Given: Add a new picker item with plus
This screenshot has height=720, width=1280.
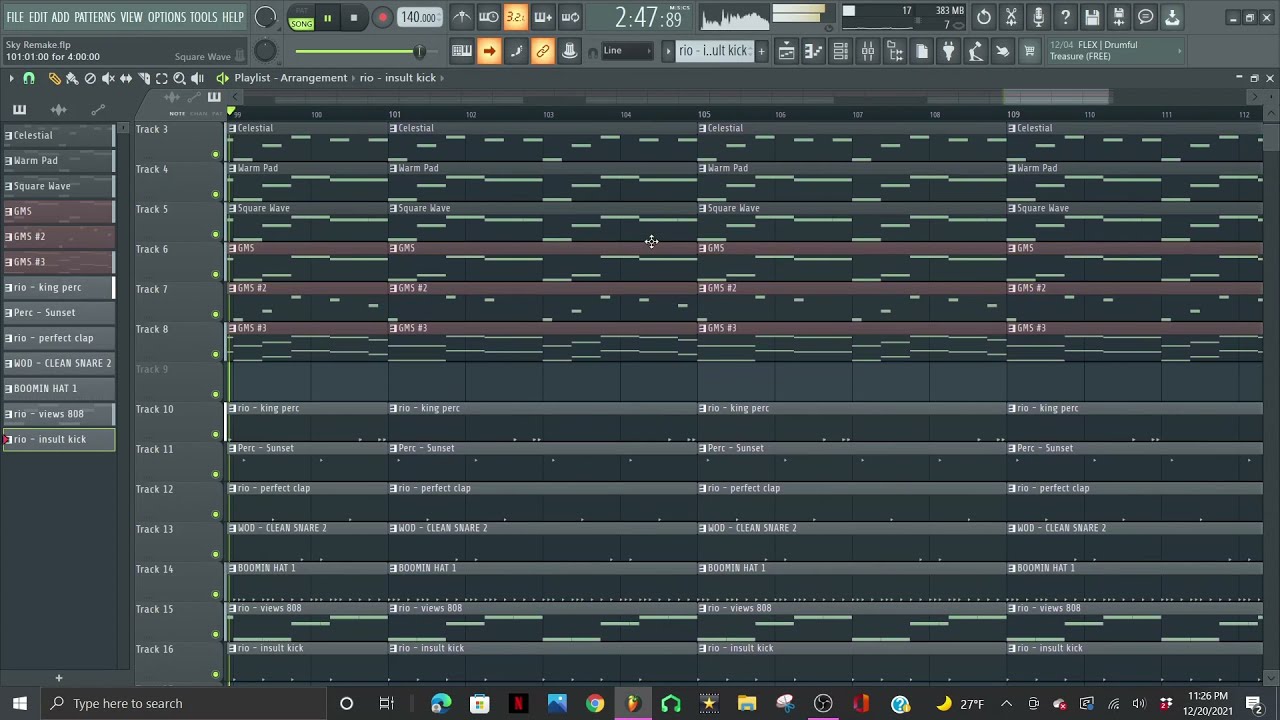Looking at the screenshot, I should [58, 678].
